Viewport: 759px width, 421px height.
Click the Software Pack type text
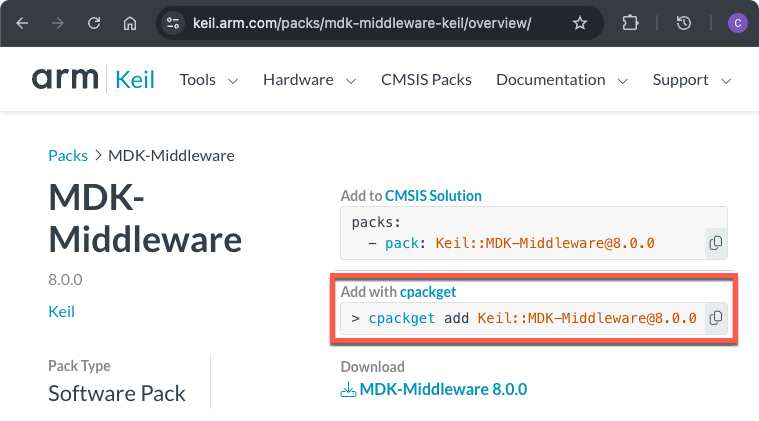tap(117, 393)
